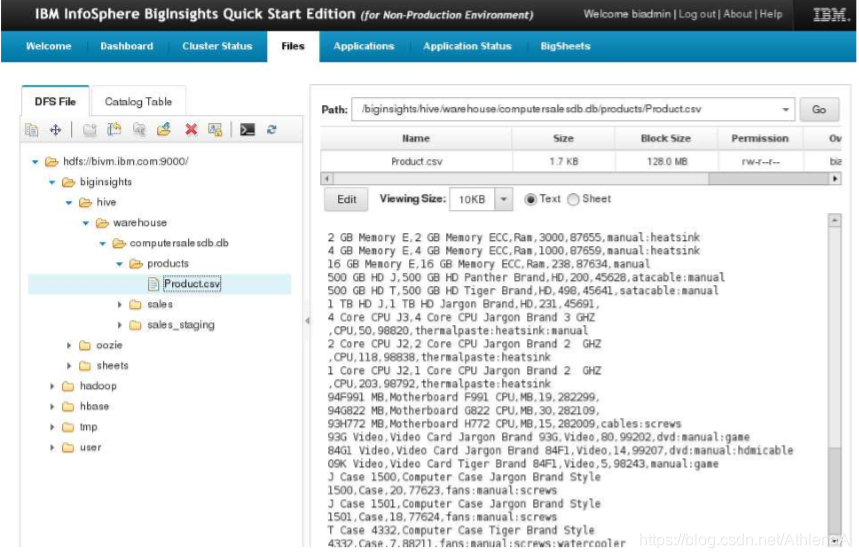Click the panel splitter collapse arrow
The width and height of the screenshot is (859, 558).
click(x=307, y=320)
